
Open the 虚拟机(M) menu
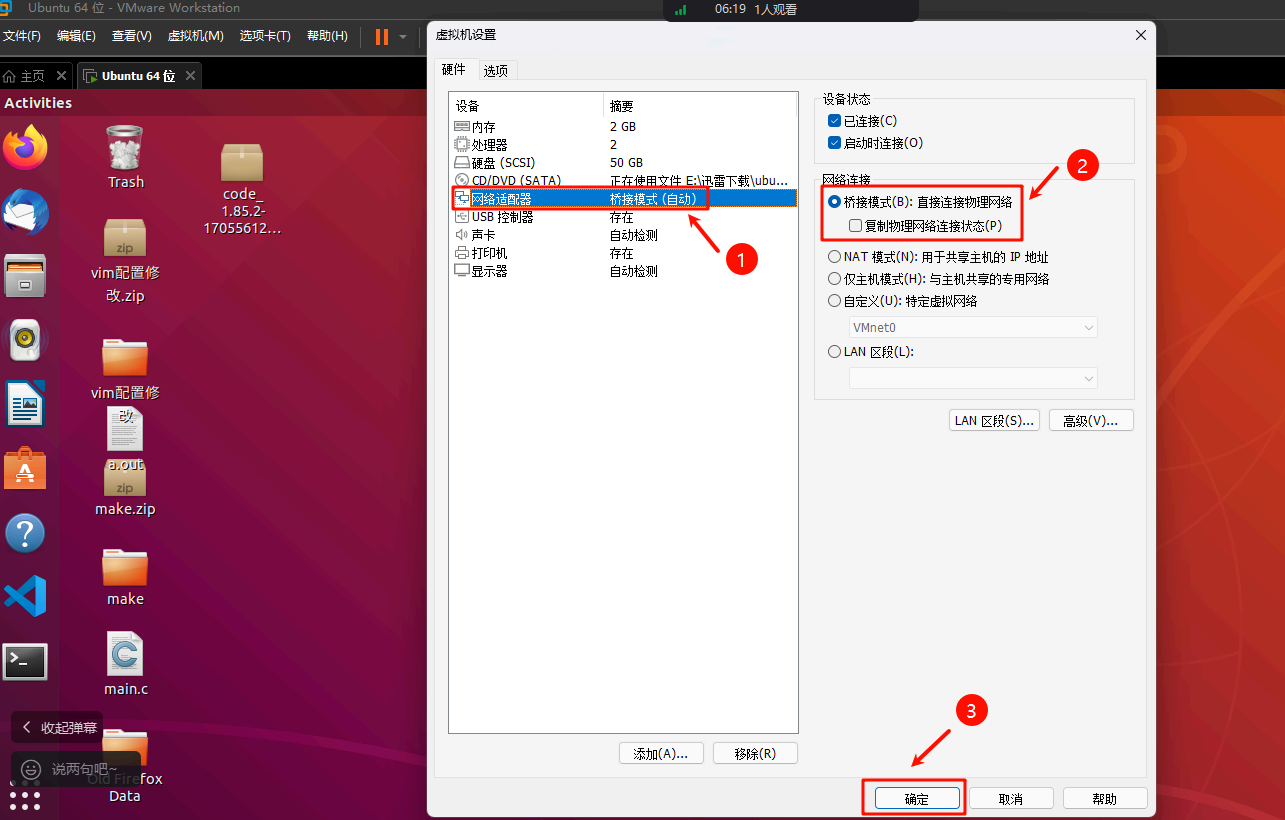[x=195, y=36]
